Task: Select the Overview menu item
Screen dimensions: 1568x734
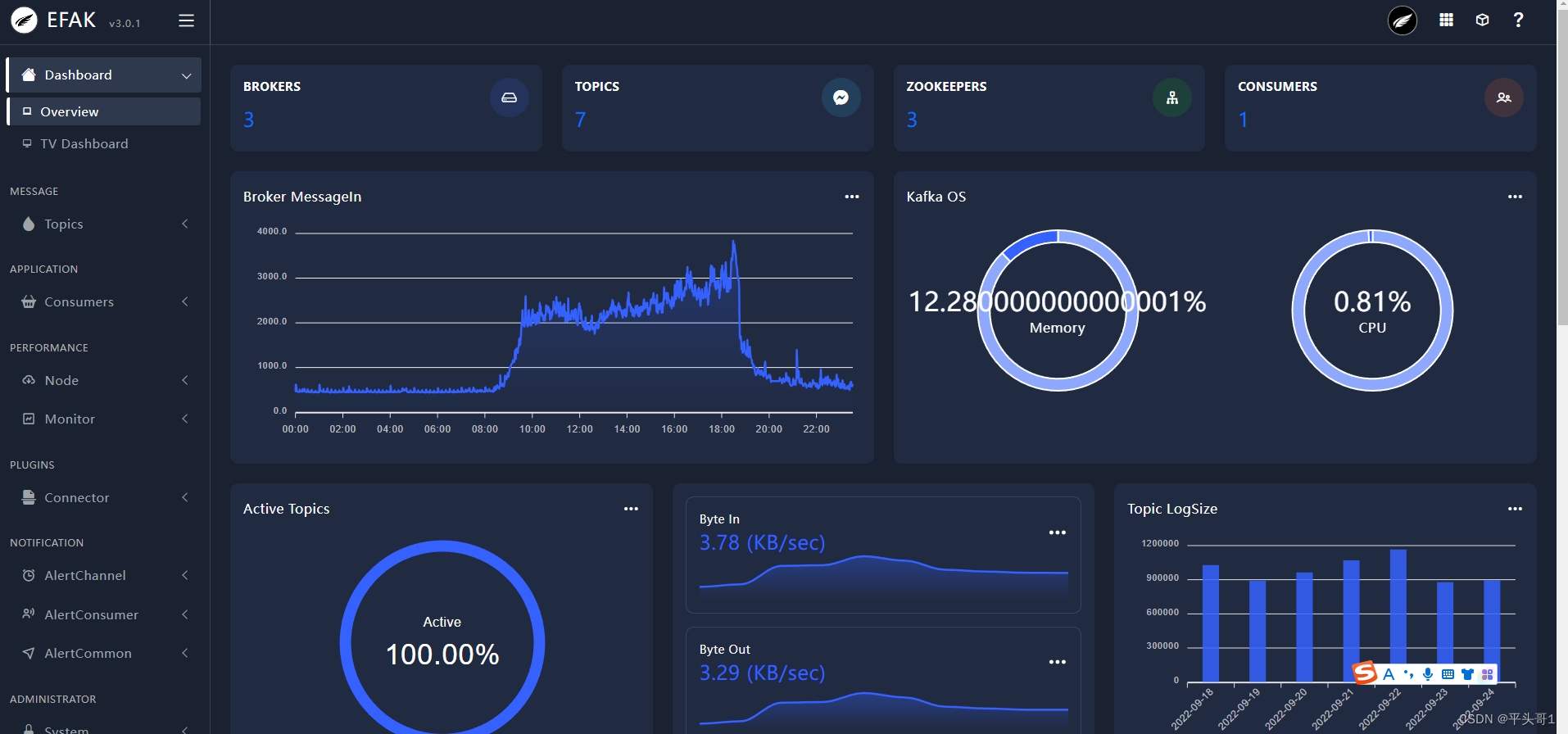Action: [104, 111]
